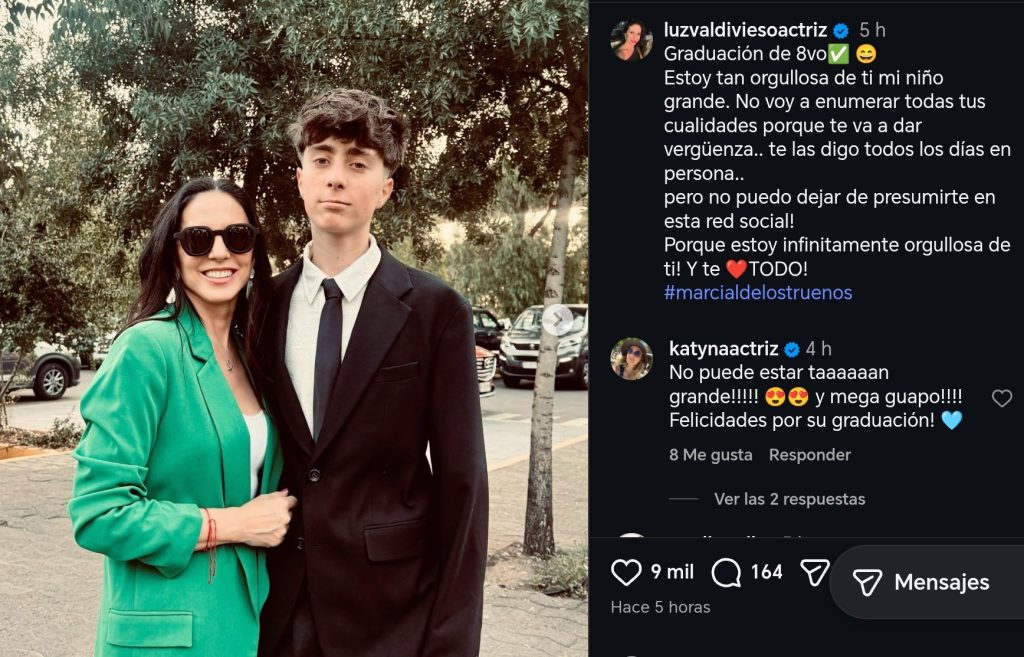The height and width of the screenshot is (657, 1024).
Task: Reply to the comment with Responder
Action: click(809, 455)
